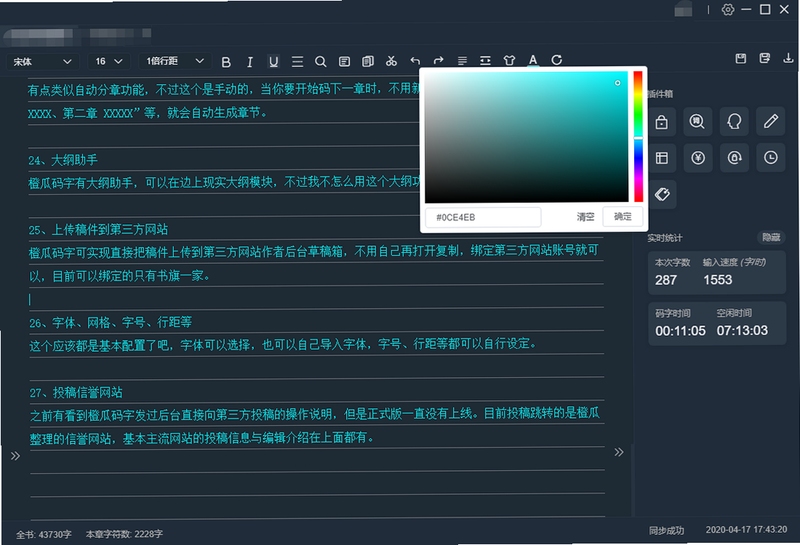
Task: Click the 2020-04-17 17:43:20 timestamp
Action: (746, 530)
